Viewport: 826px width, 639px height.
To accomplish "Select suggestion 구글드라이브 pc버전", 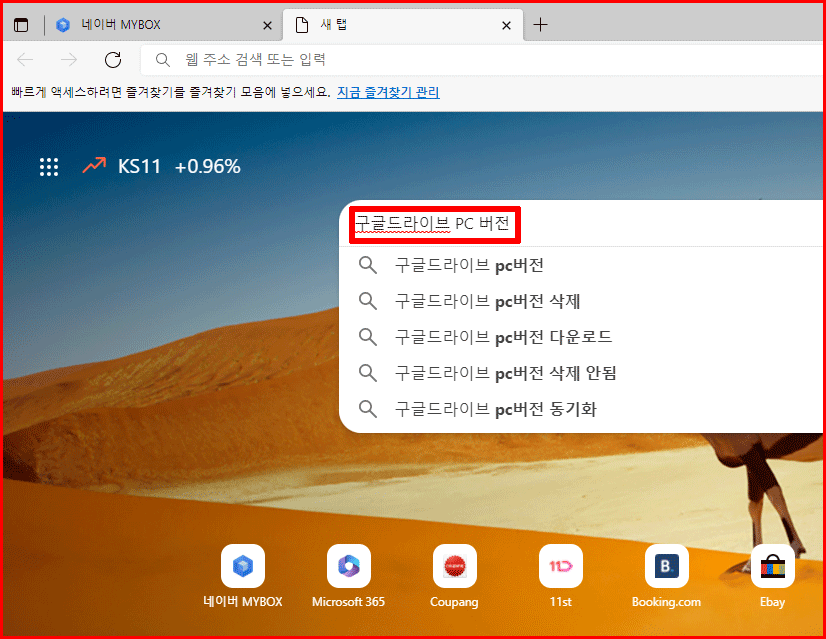I will [581, 265].
